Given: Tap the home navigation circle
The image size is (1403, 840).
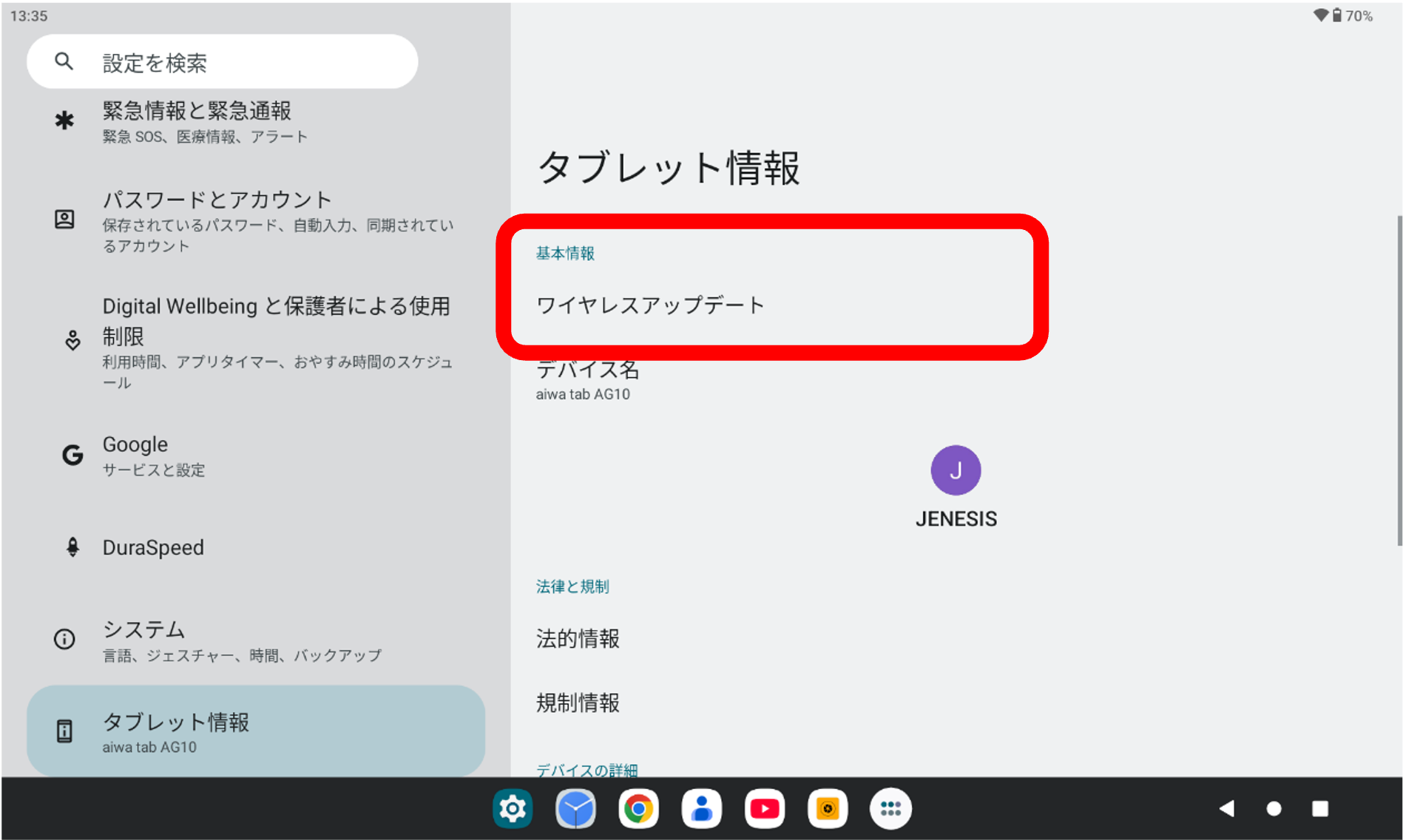Looking at the screenshot, I should [x=1273, y=808].
